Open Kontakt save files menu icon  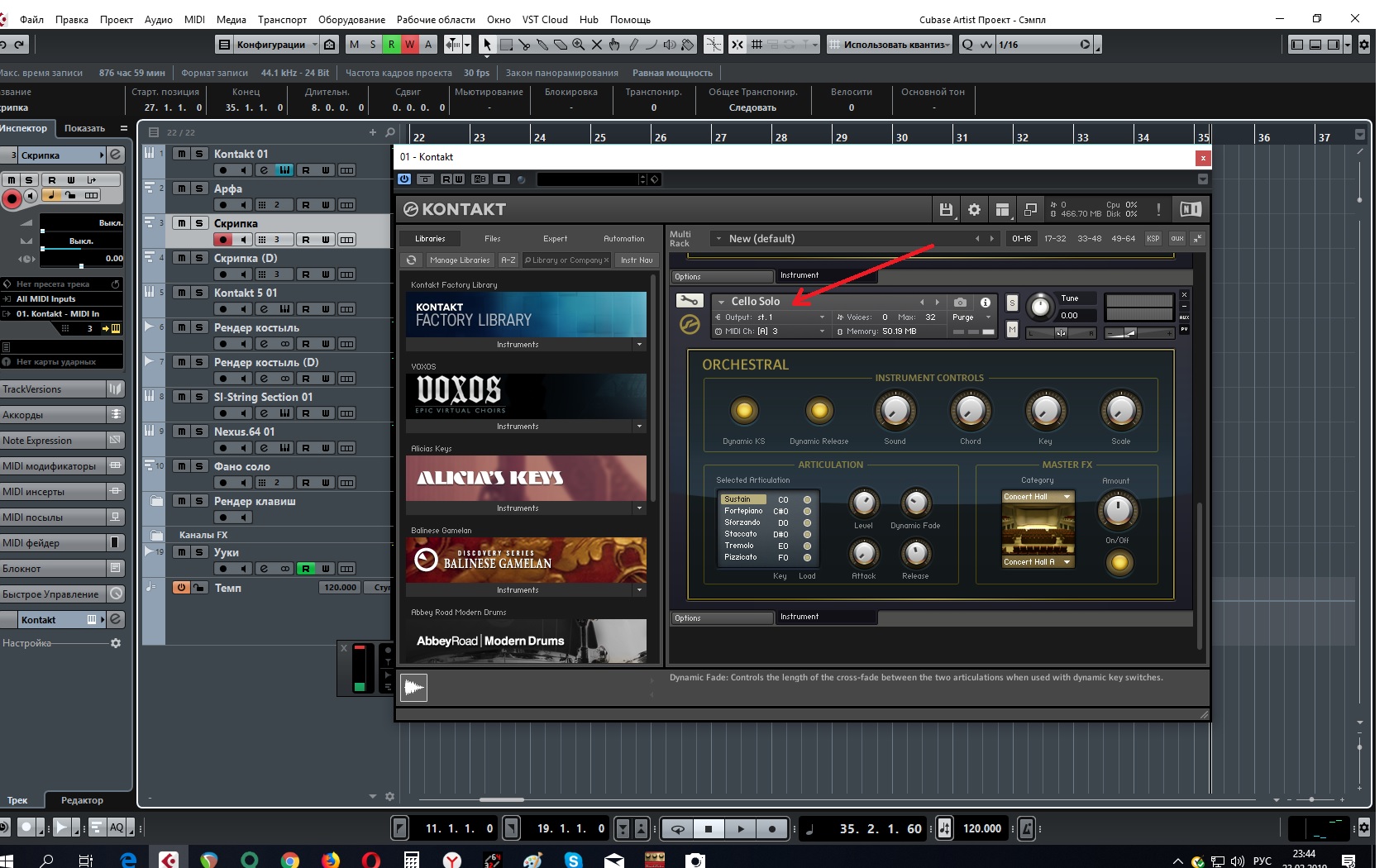pyautogui.click(x=946, y=210)
